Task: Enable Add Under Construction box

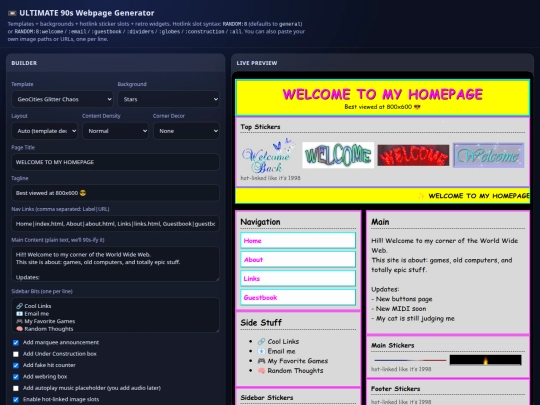Action: point(16,354)
